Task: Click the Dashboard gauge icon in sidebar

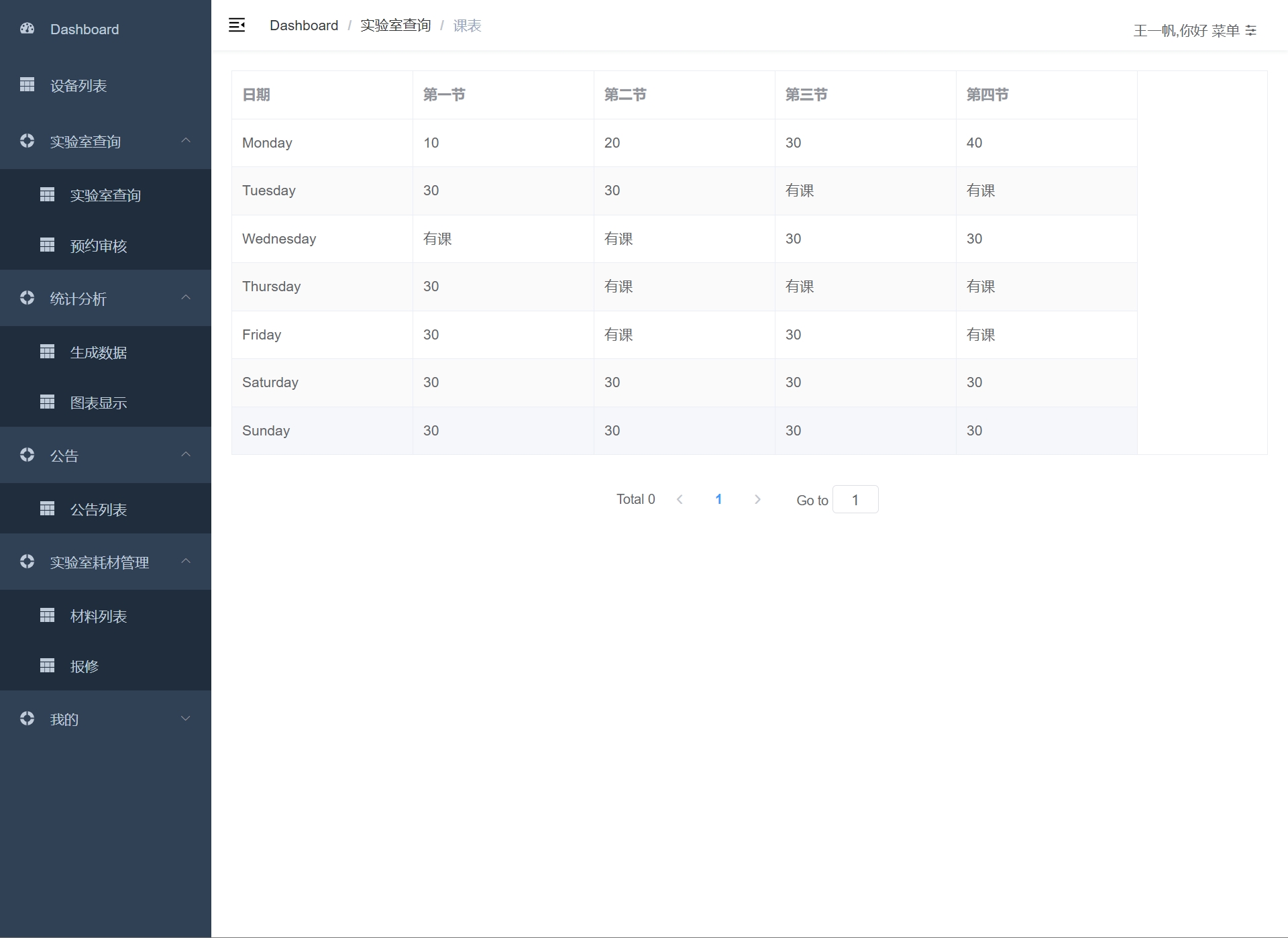Action: coord(27,29)
